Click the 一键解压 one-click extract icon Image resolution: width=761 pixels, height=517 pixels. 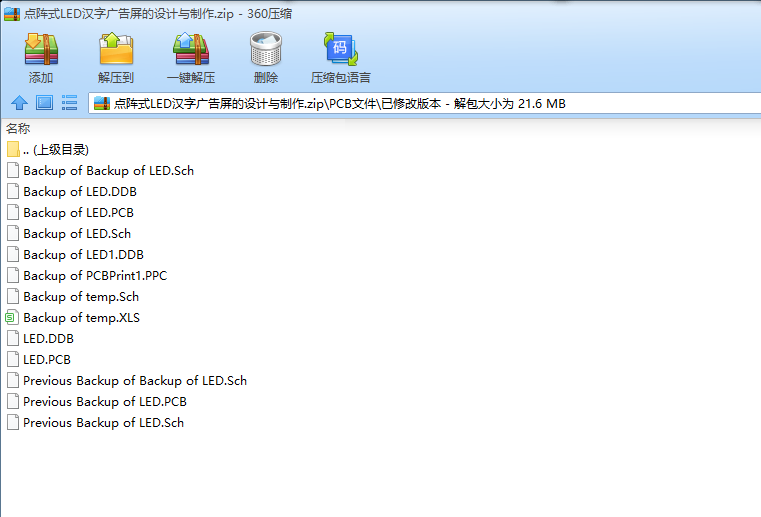pyautogui.click(x=191, y=49)
